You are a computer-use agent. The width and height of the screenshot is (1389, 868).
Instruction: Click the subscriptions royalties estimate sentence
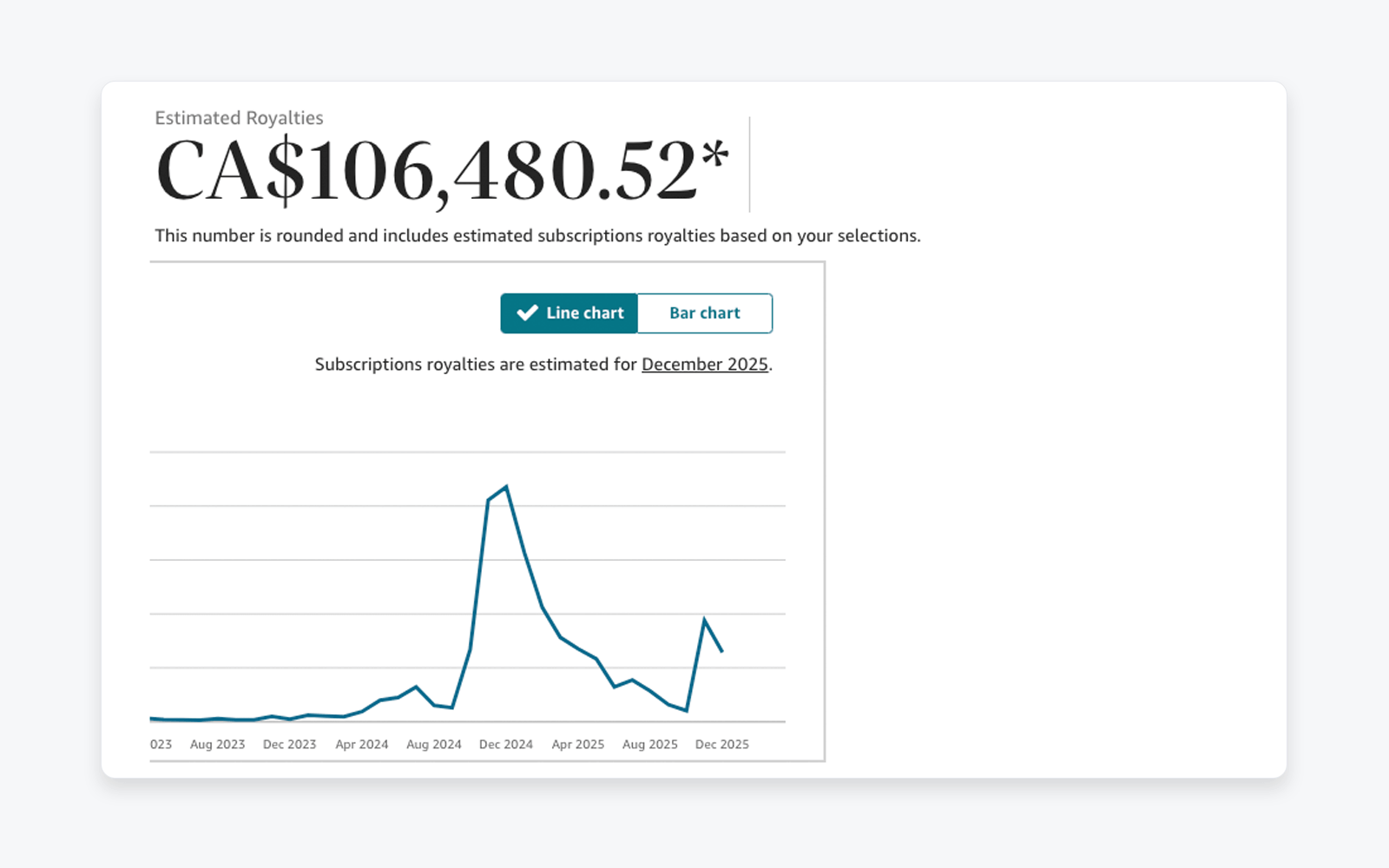point(543,365)
